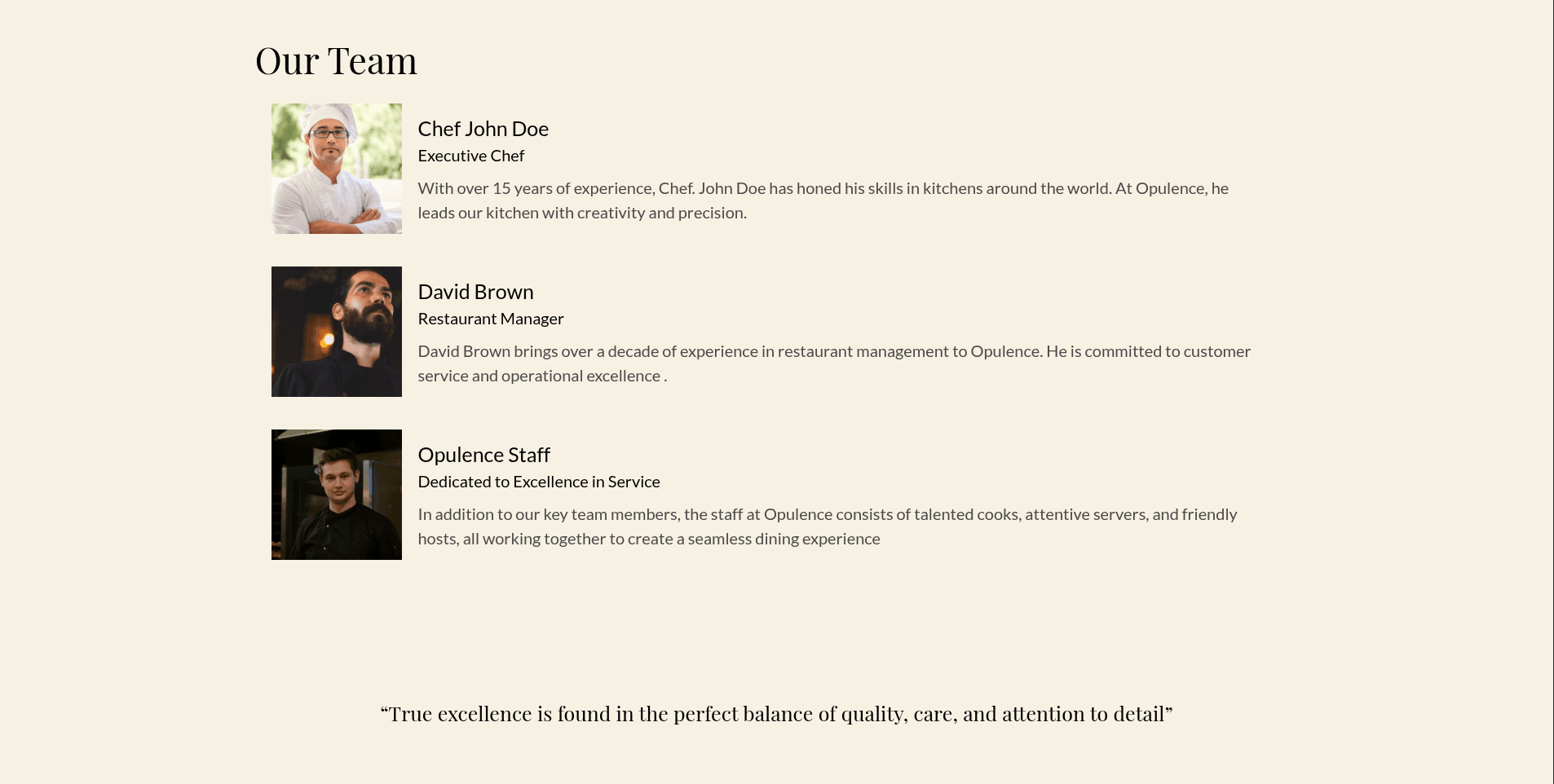Click the 'Restaurant Manager' job title
1554x784 pixels.
pos(490,319)
